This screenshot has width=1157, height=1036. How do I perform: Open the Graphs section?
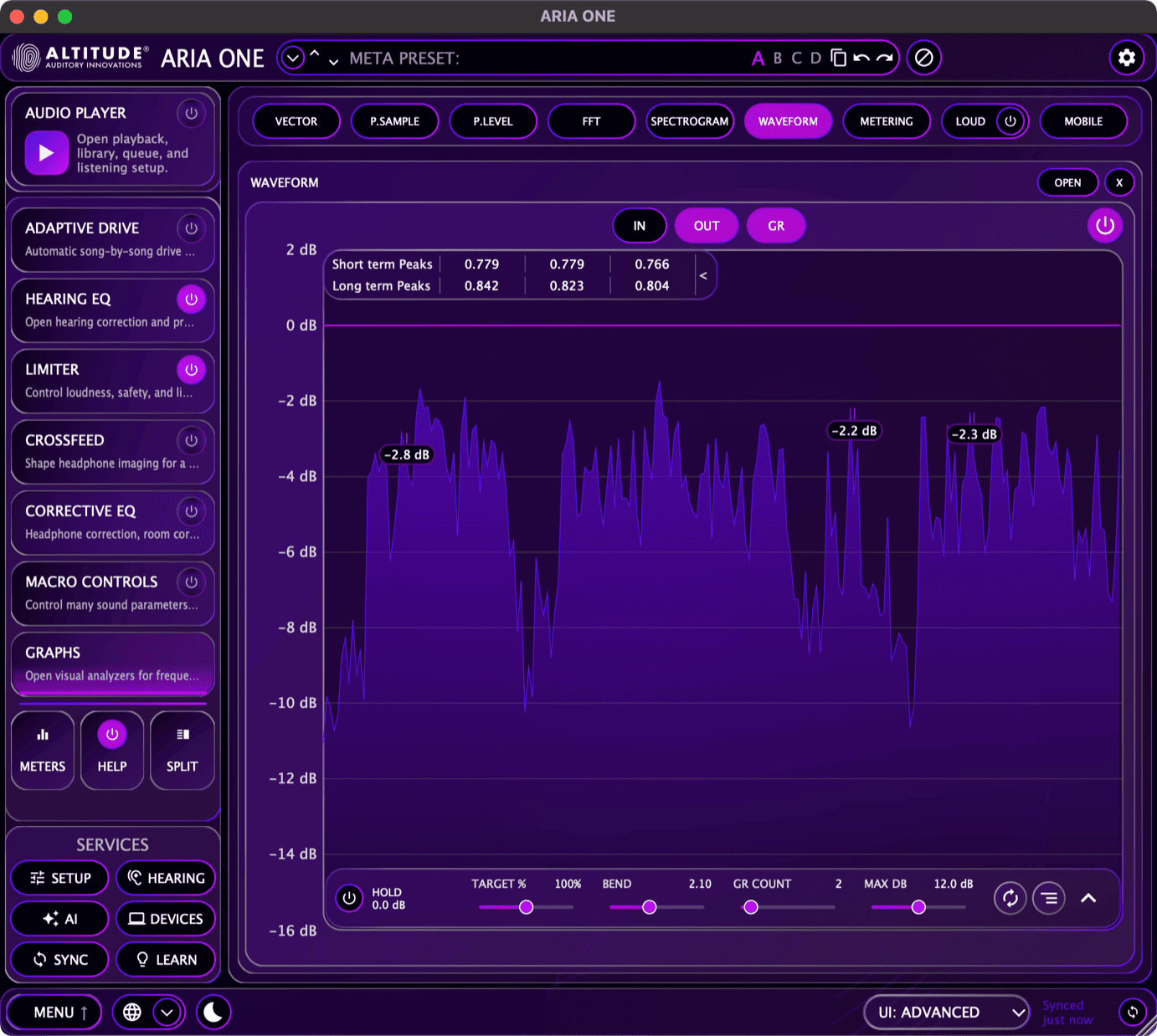click(112, 664)
